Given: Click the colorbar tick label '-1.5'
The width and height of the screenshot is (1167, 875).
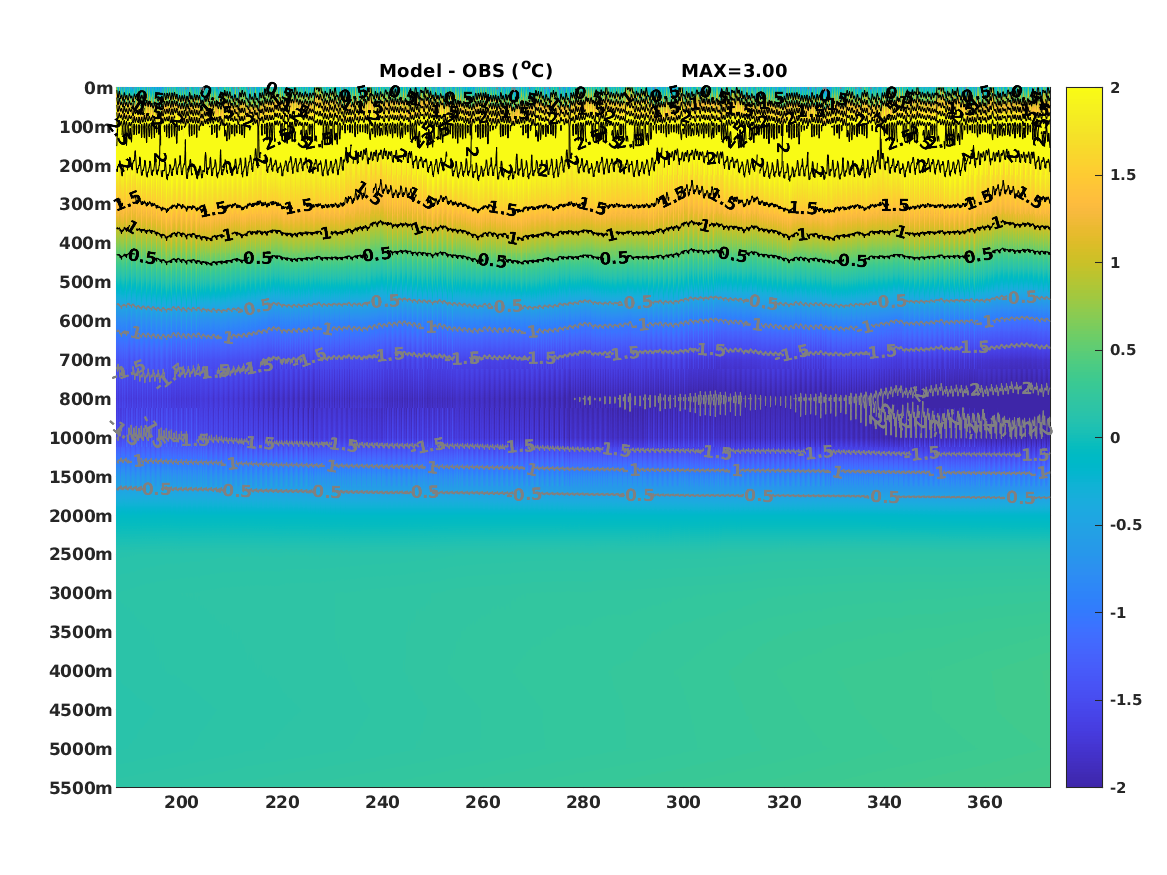Looking at the screenshot, I should [x=1126, y=700].
